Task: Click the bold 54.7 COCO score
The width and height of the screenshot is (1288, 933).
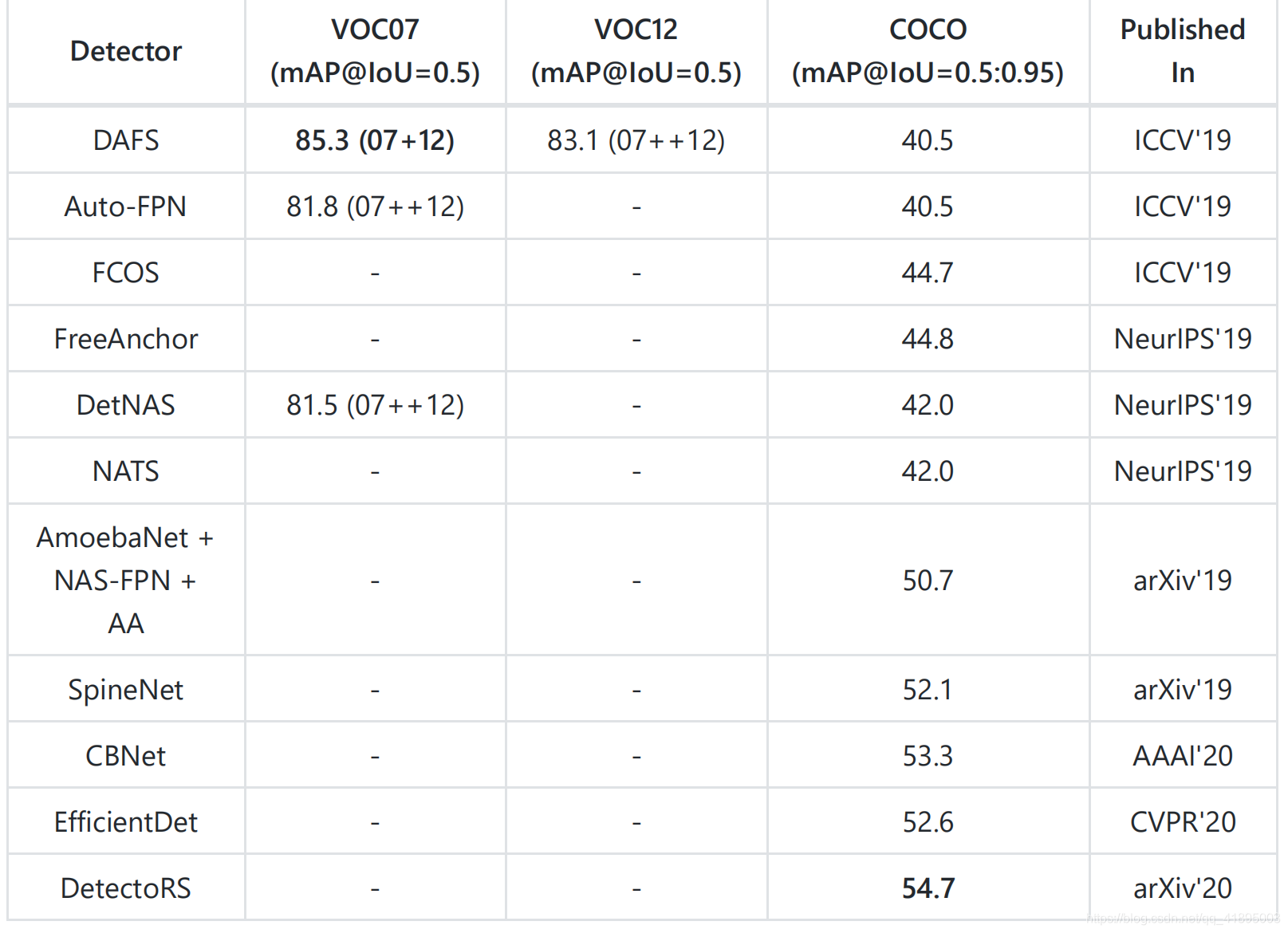Action: (928, 888)
